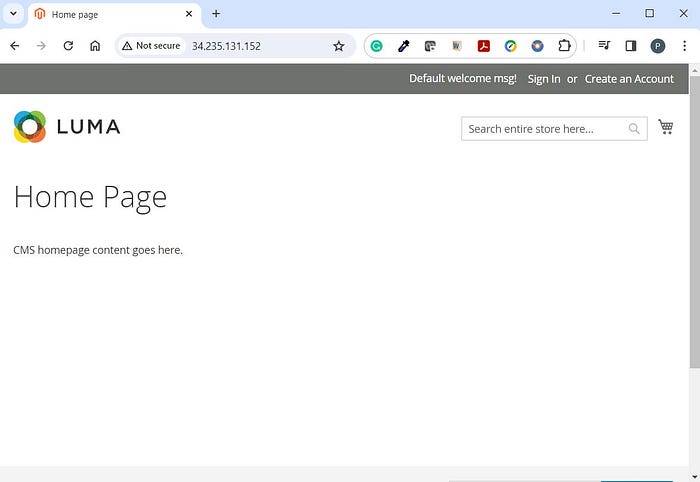
Task: Open the Chrome three-dot menu
Action: coord(684,46)
